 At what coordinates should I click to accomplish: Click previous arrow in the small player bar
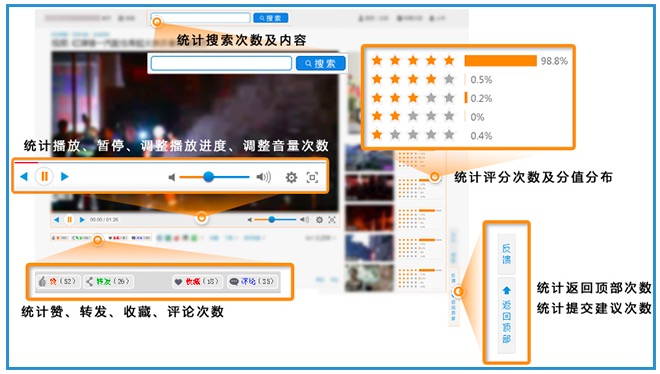[x=57, y=220]
